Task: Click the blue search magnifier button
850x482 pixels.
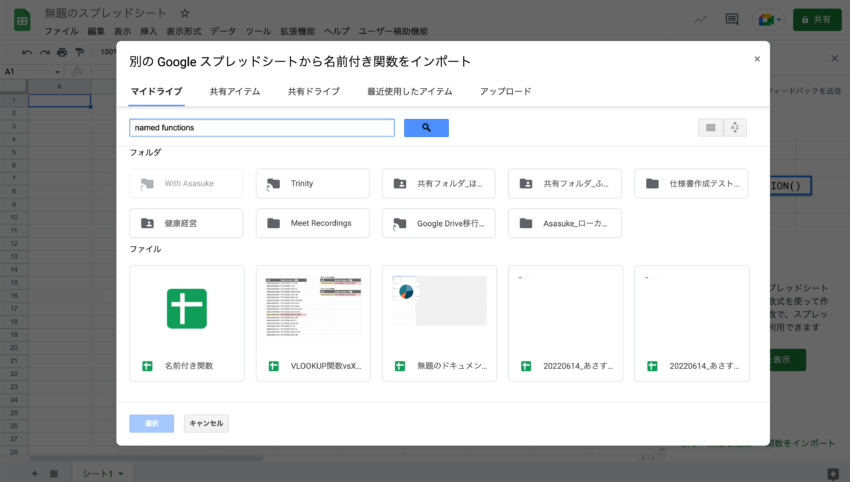Action: [x=426, y=128]
